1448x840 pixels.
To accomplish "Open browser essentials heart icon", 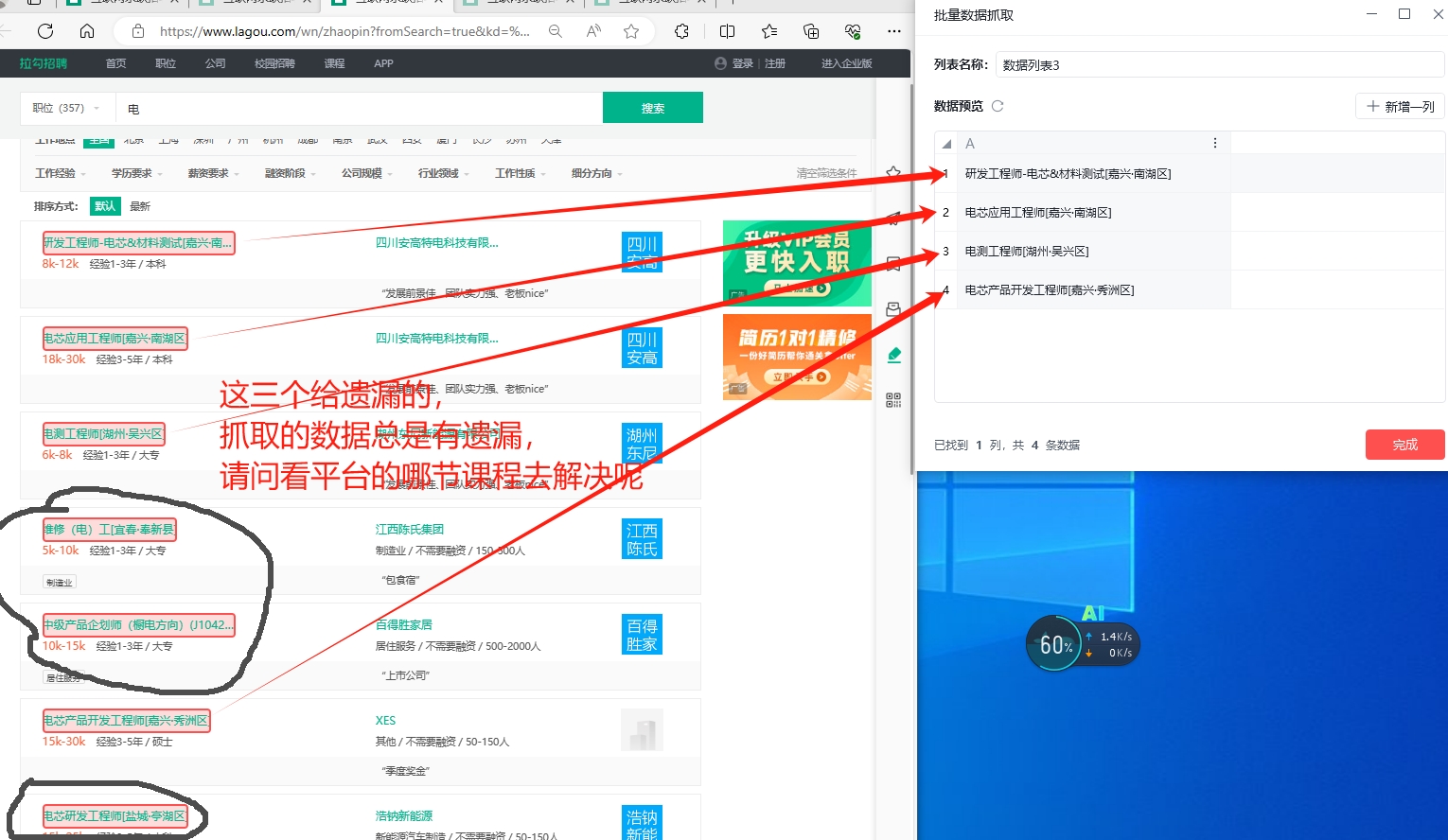I will coord(853,31).
